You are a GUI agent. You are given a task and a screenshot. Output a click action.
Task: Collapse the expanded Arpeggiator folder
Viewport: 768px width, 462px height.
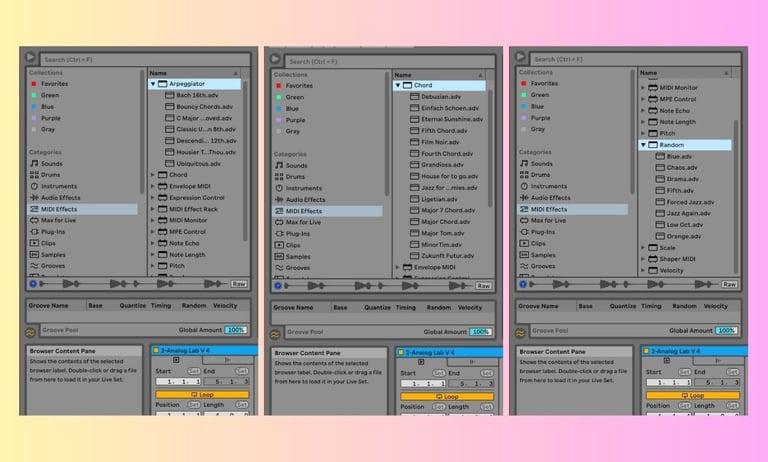pyautogui.click(x=153, y=84)
